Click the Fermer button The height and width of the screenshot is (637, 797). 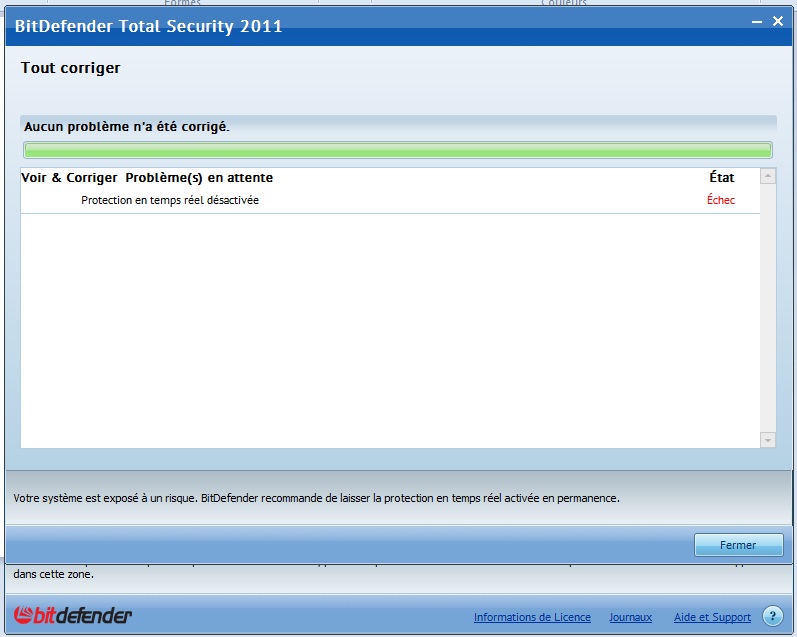[x=739, y=545]
